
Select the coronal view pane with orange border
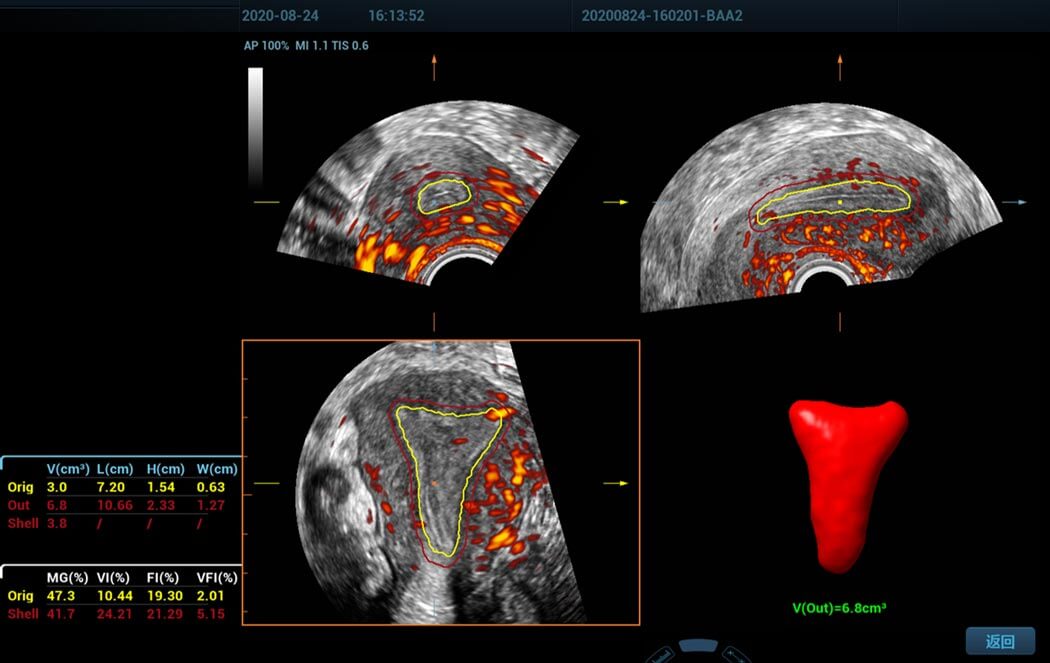pyautogui.click(x=440, y=482)
